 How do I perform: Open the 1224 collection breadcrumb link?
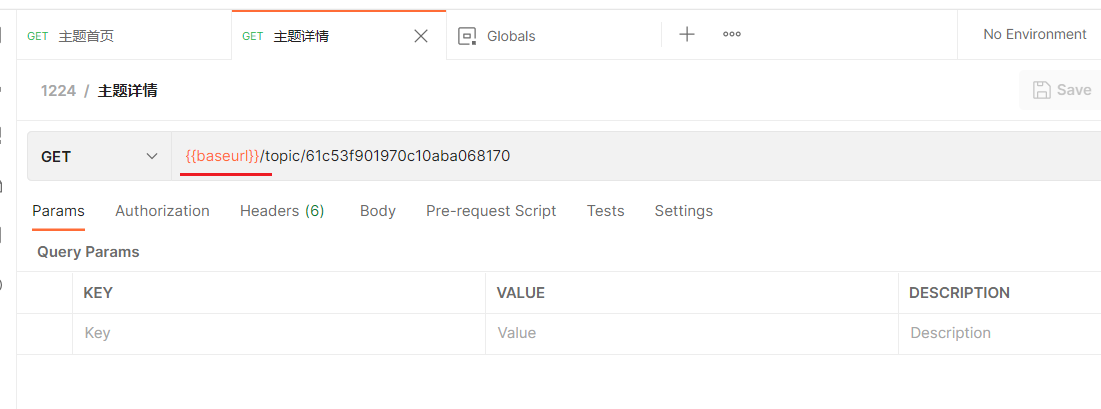tap(58, 91)
